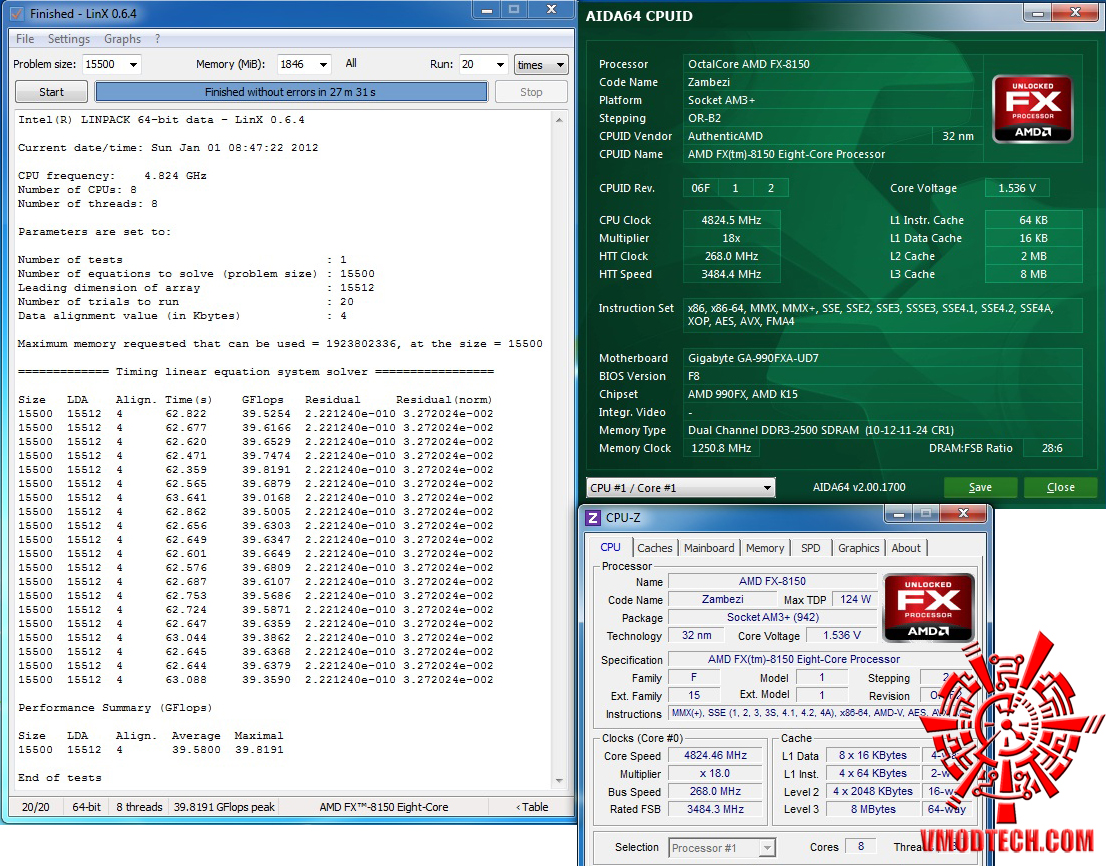1106x866 pixels.
Task: Click the AIDA64 L3 Cache value 8 MB
Action: [1033, 274]
